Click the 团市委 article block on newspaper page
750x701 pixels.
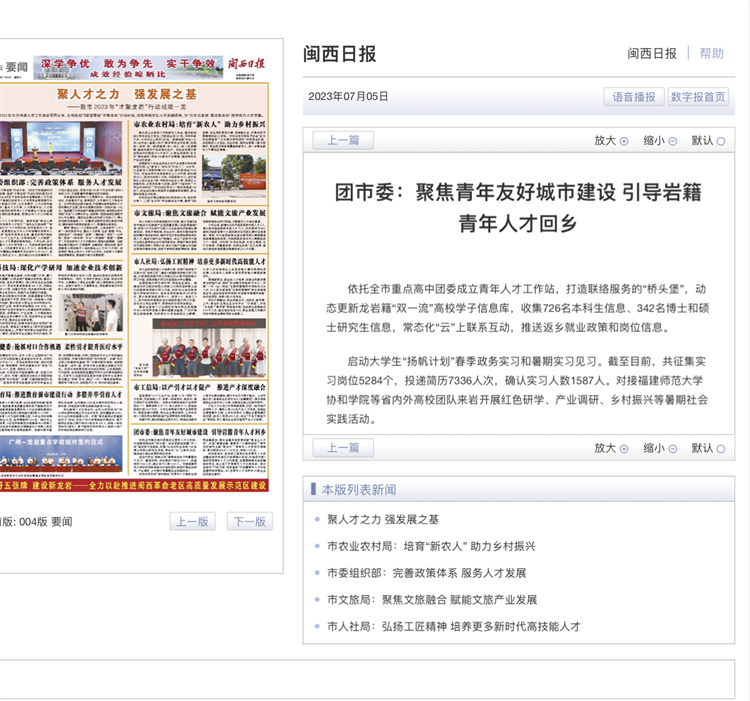click(x=199, y=452)
